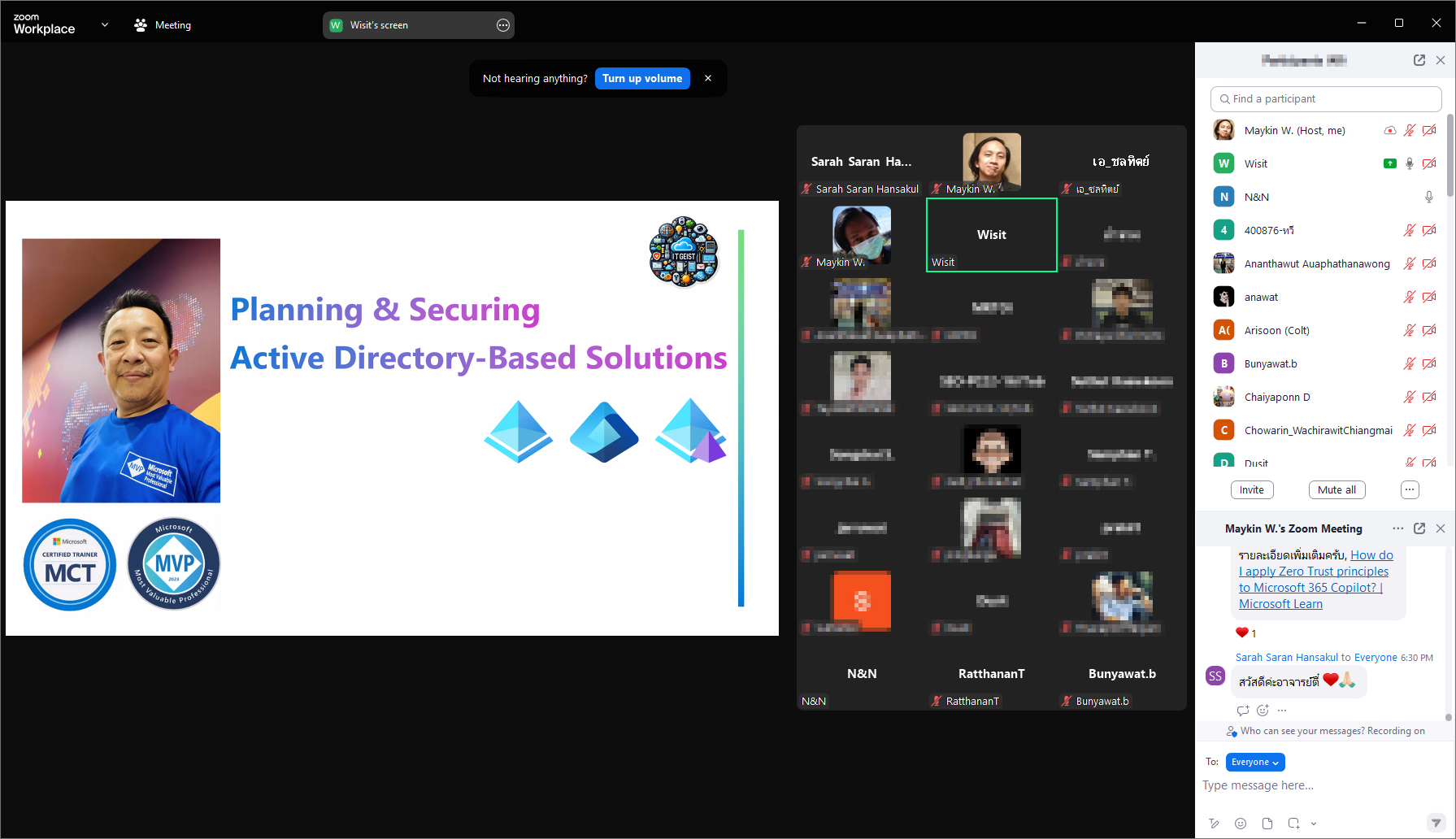This screenshot has width=1456, height=839.
Task: Toggle anawat's muted microphone icon
Action: (1410, 297)
